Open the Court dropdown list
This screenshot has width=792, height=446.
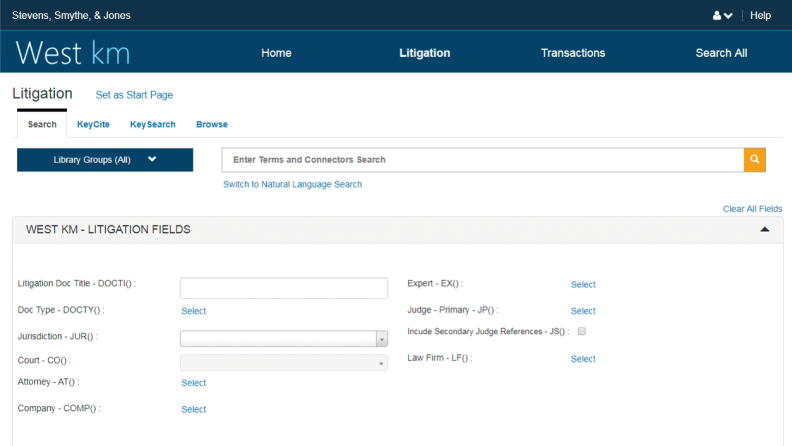pyautogui.click(x=381, y=363)
